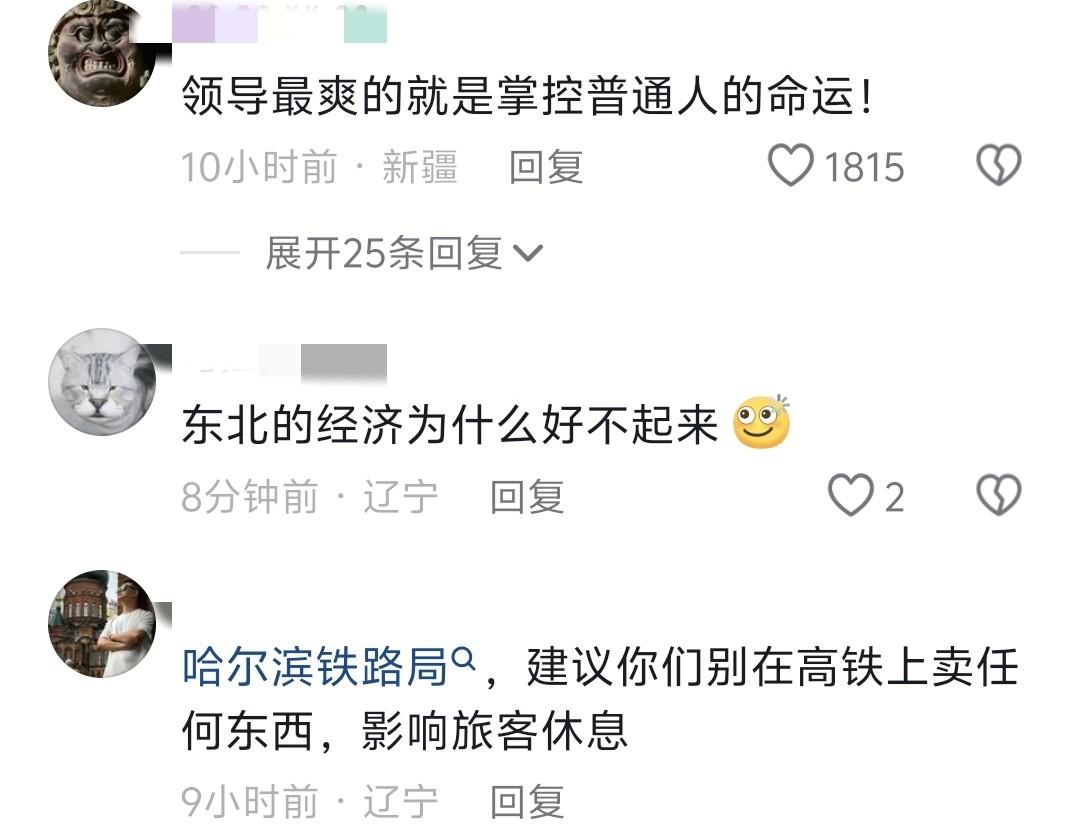Open the angry mask avatar profile
This screenshot has width=1080, height=830.
click(x=102, y=54)
